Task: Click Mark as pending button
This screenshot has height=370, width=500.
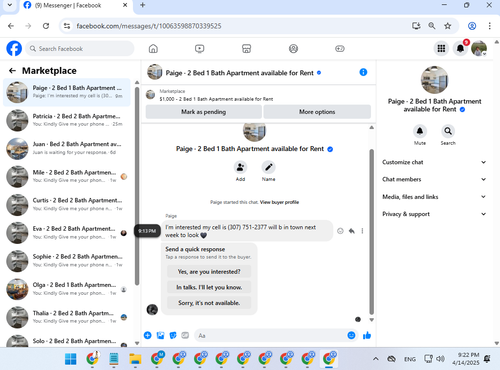Action: 204,112
